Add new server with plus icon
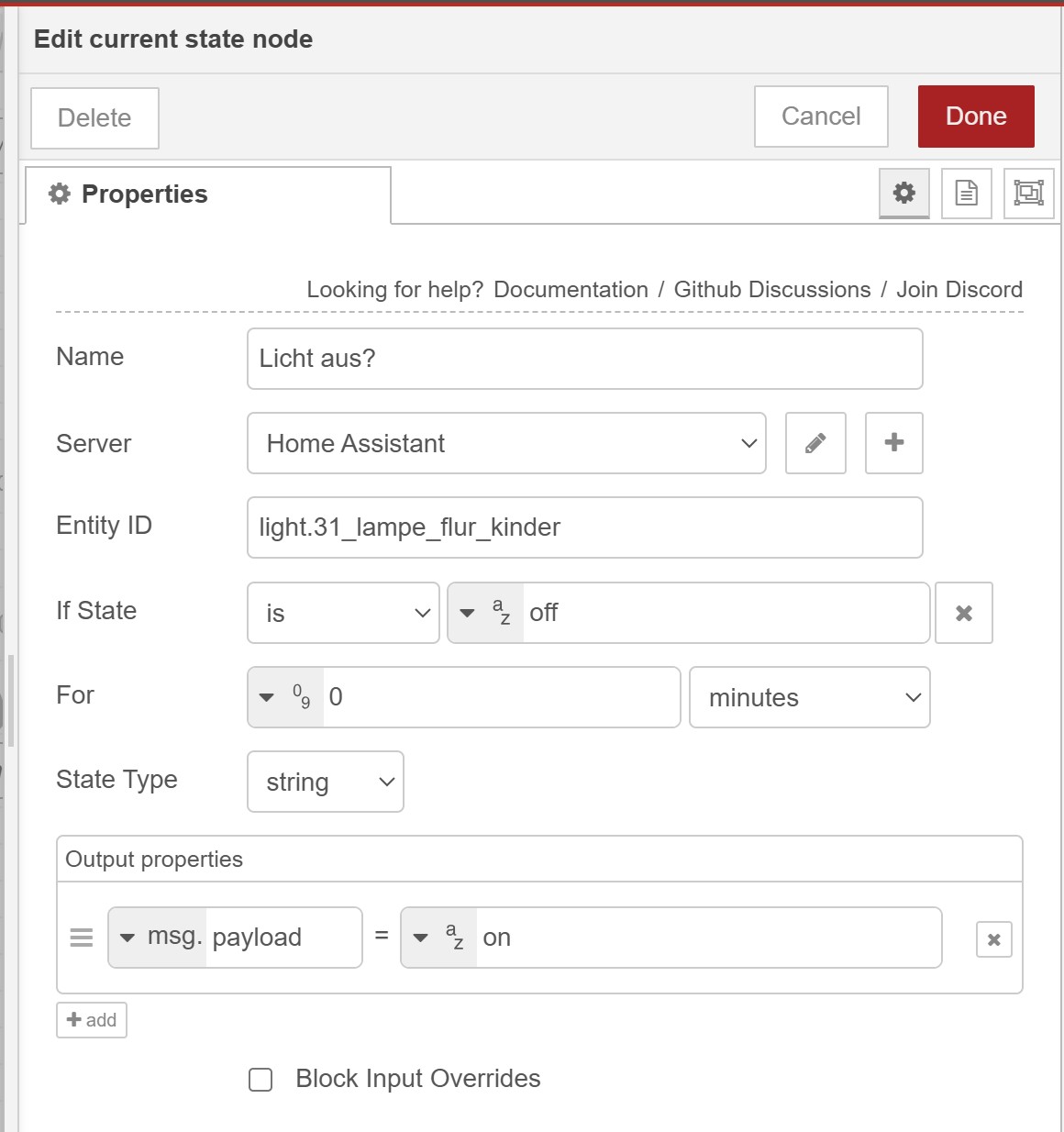Image resolution: width=1064 pixels, height=1132 pixels. coord(893,443)
